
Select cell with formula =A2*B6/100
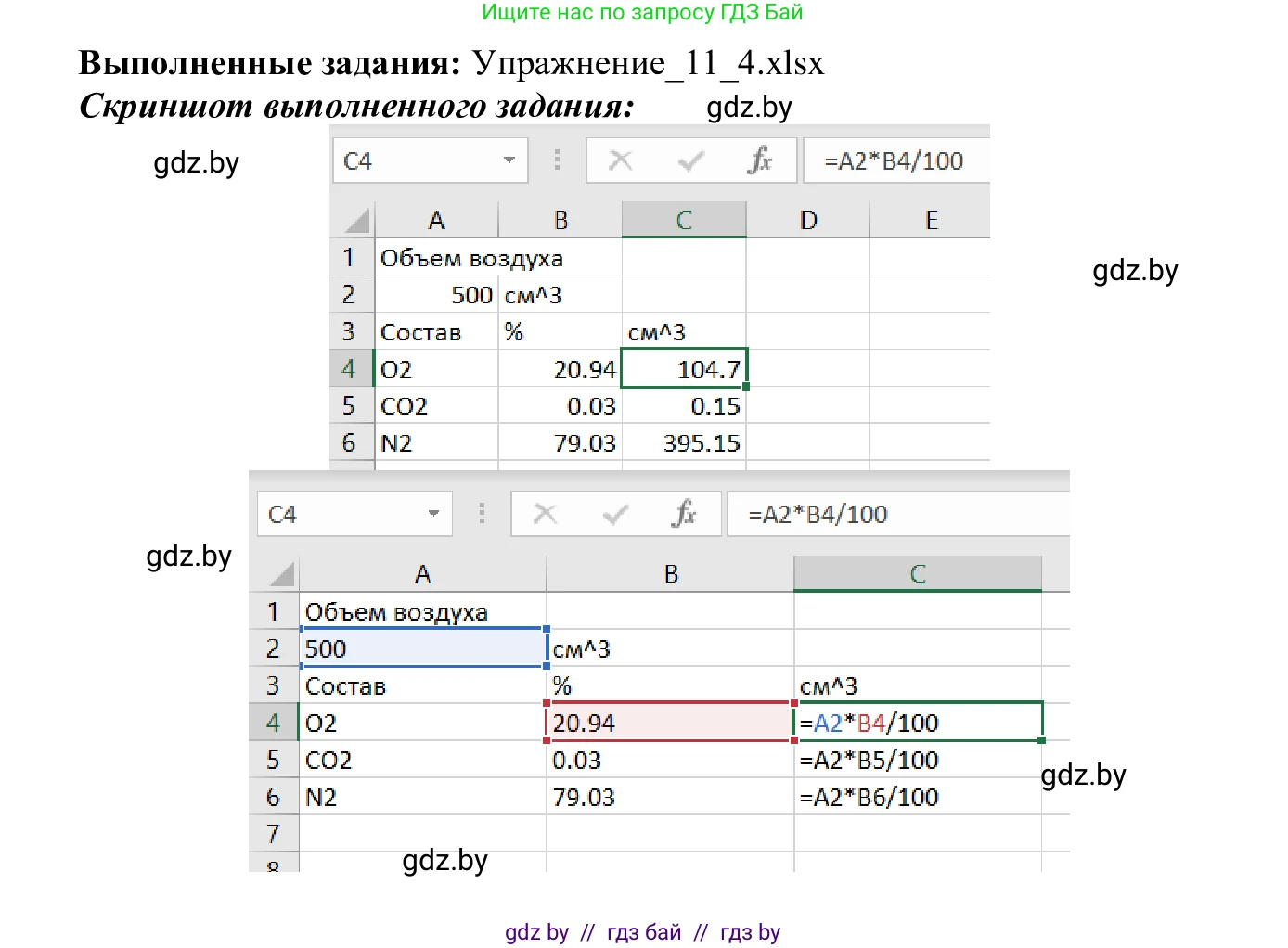(x=917, y=797)
